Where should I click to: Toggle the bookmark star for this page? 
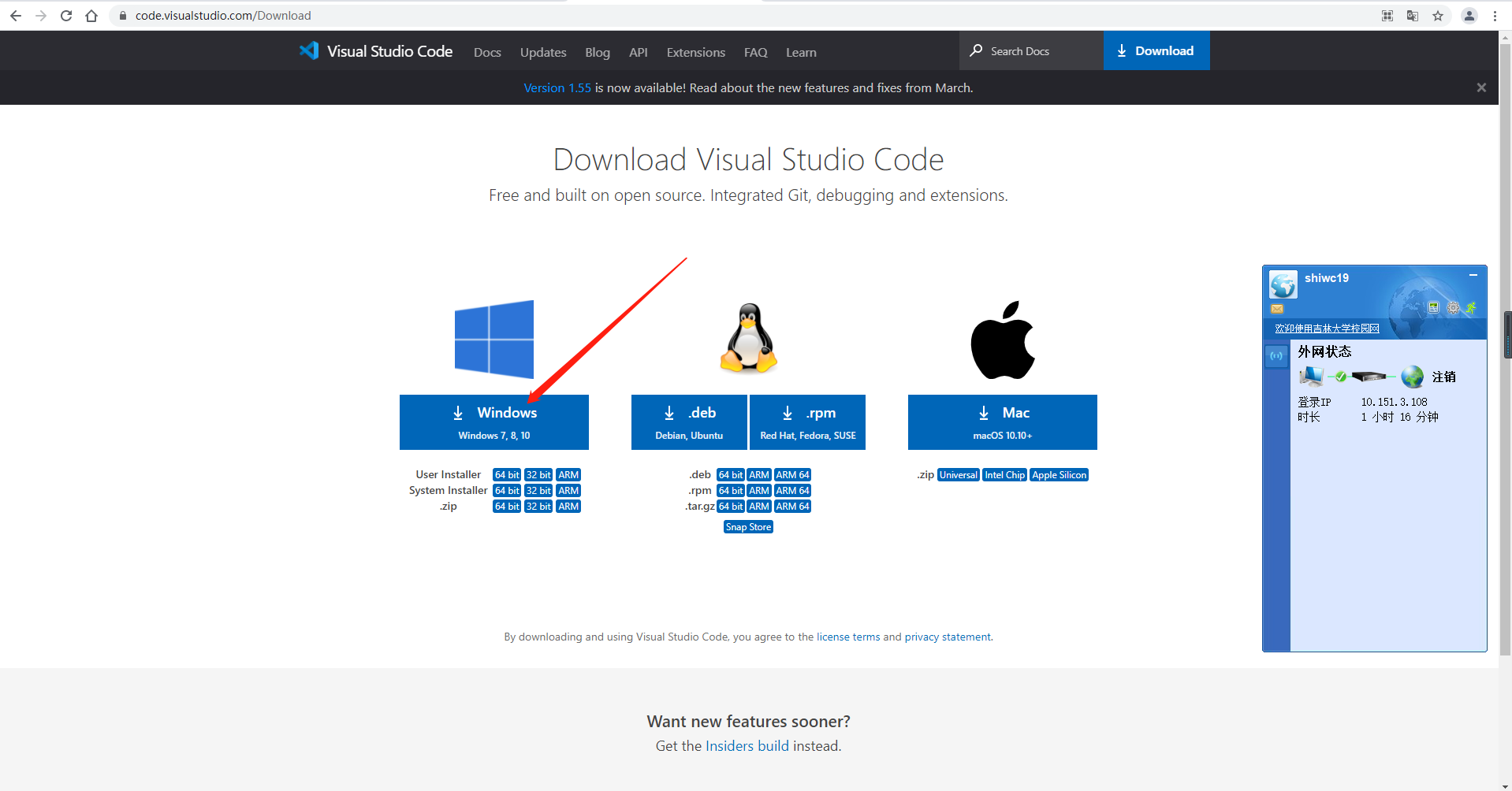point(1438,15)
